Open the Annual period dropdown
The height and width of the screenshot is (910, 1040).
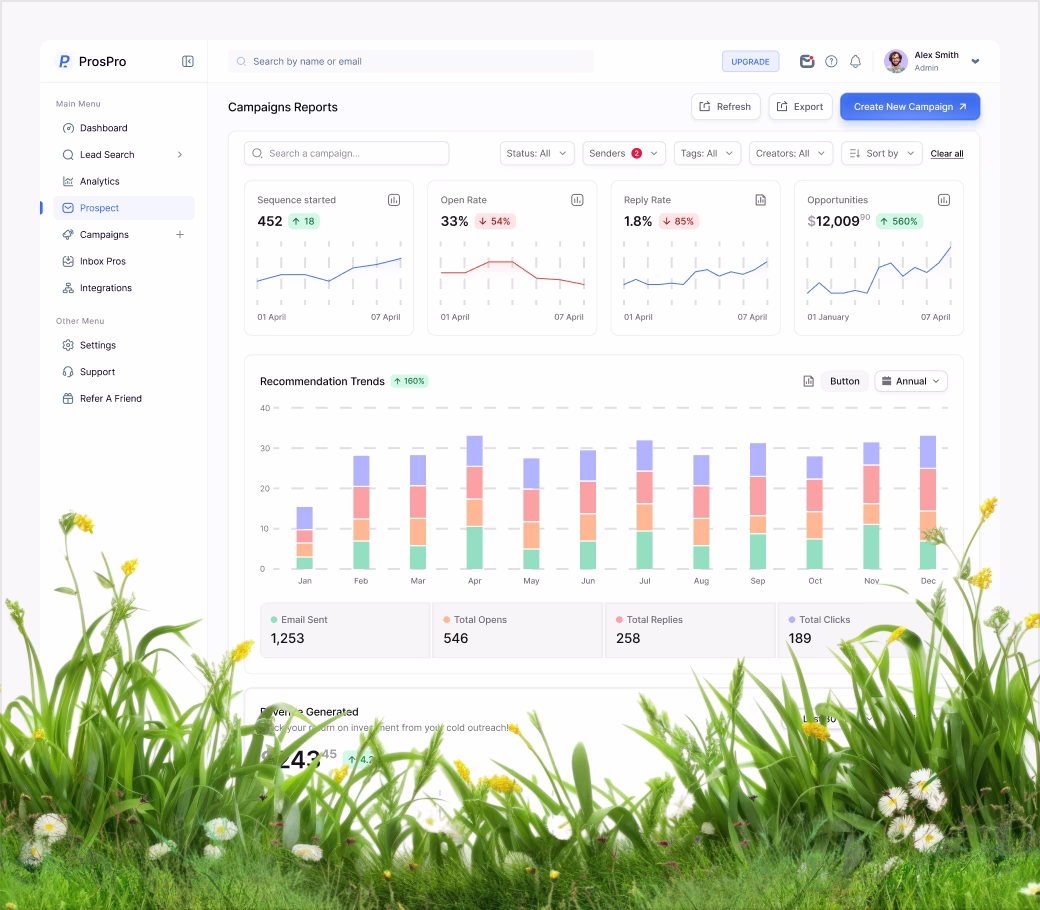(911, 381)
